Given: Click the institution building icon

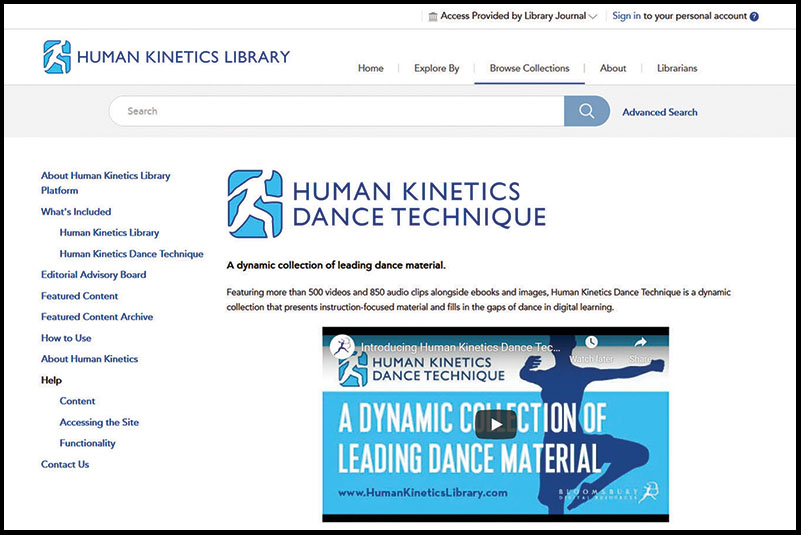Looking at the screenshot, I should pos(433,17).
